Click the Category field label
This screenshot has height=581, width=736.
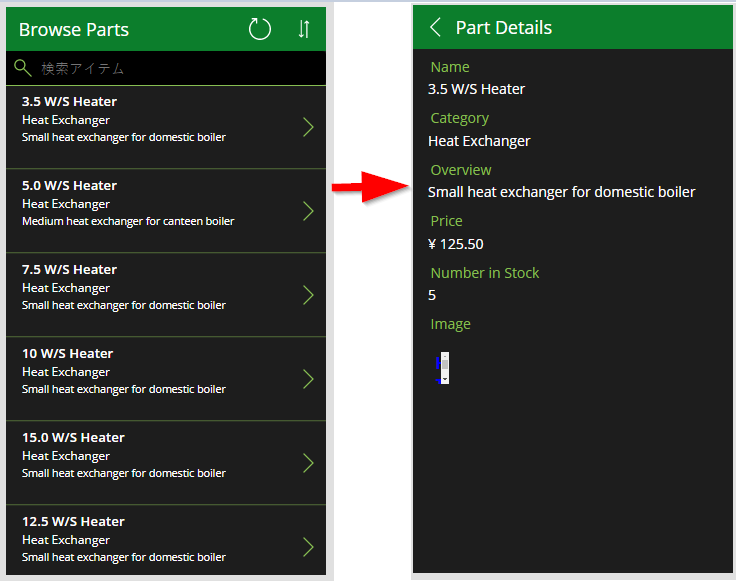460,118
